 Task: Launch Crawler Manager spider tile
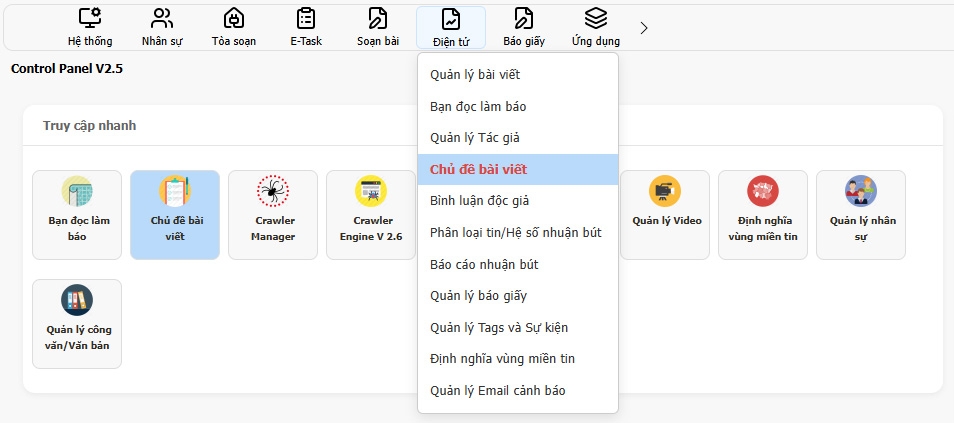point(273,215)
